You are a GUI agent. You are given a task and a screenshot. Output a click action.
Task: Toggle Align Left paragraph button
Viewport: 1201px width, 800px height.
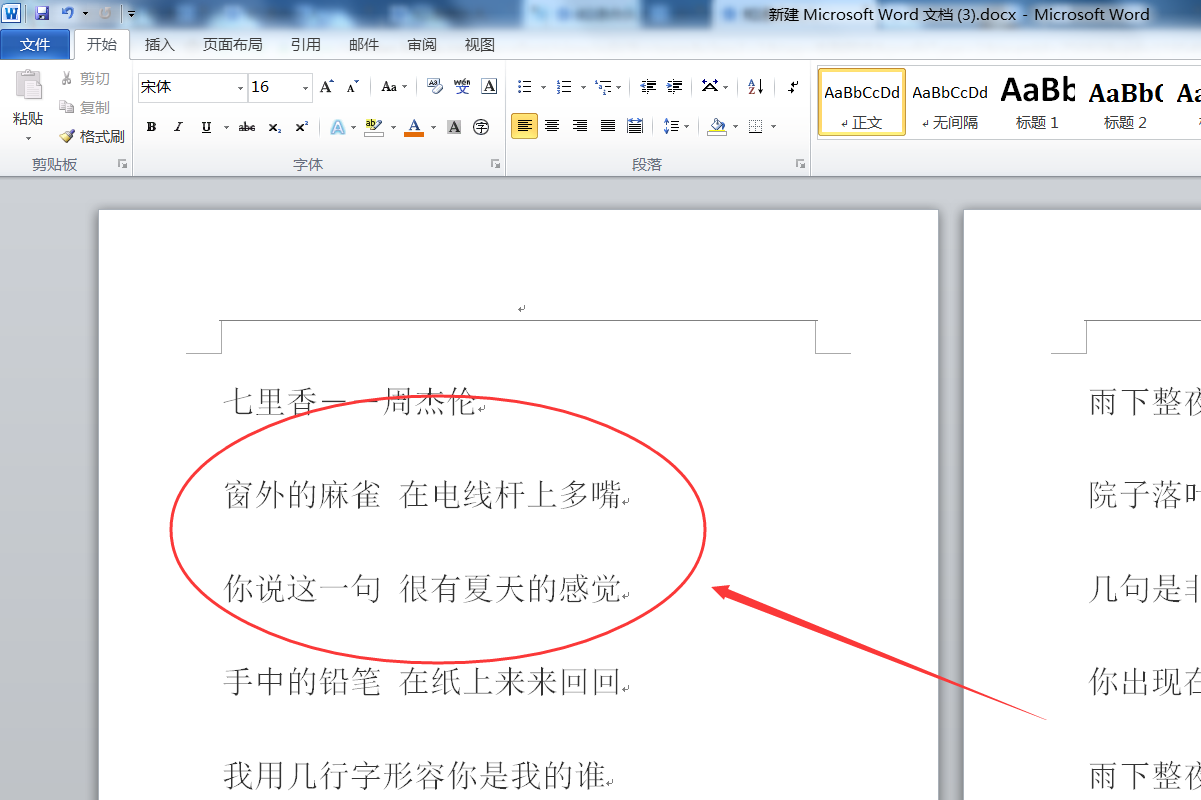point(524,126)
